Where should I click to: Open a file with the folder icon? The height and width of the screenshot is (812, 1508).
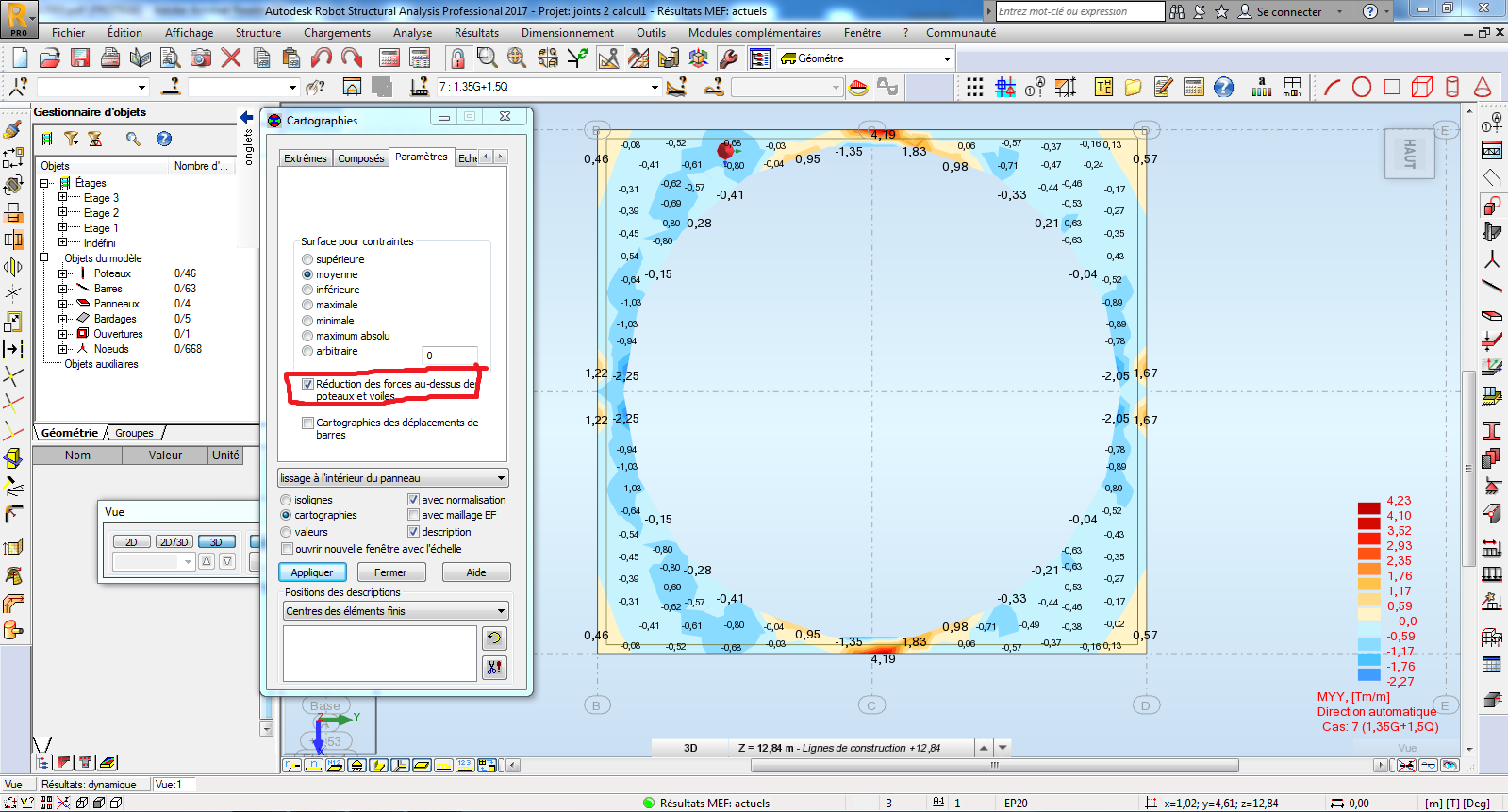point(50,58)
